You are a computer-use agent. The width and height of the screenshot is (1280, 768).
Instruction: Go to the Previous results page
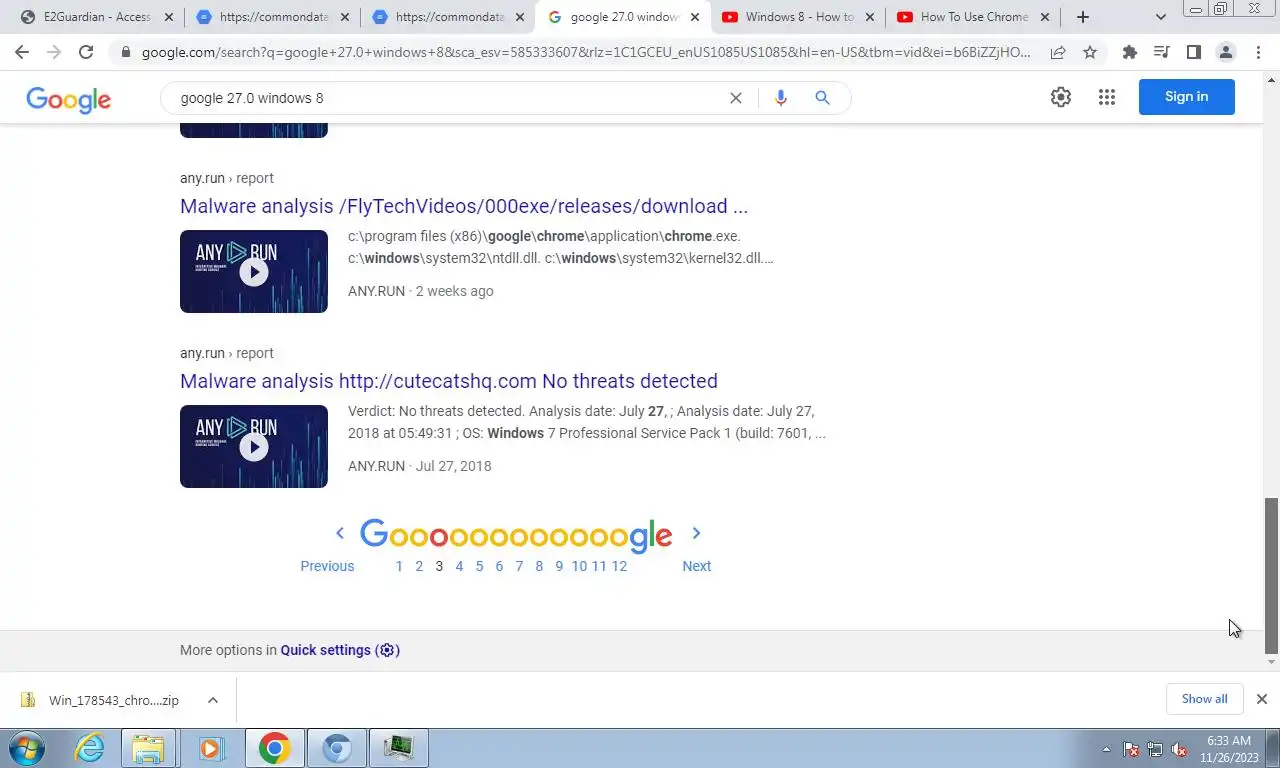(x=327, y=566)
